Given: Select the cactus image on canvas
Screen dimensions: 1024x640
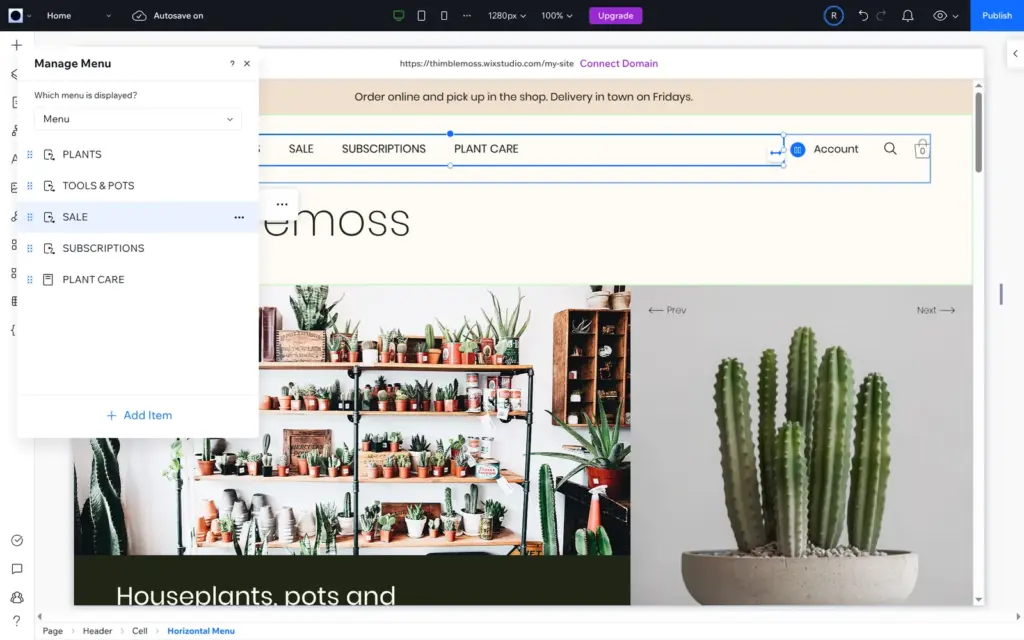Looking at the screenshot, I should (x=802, y=445).
